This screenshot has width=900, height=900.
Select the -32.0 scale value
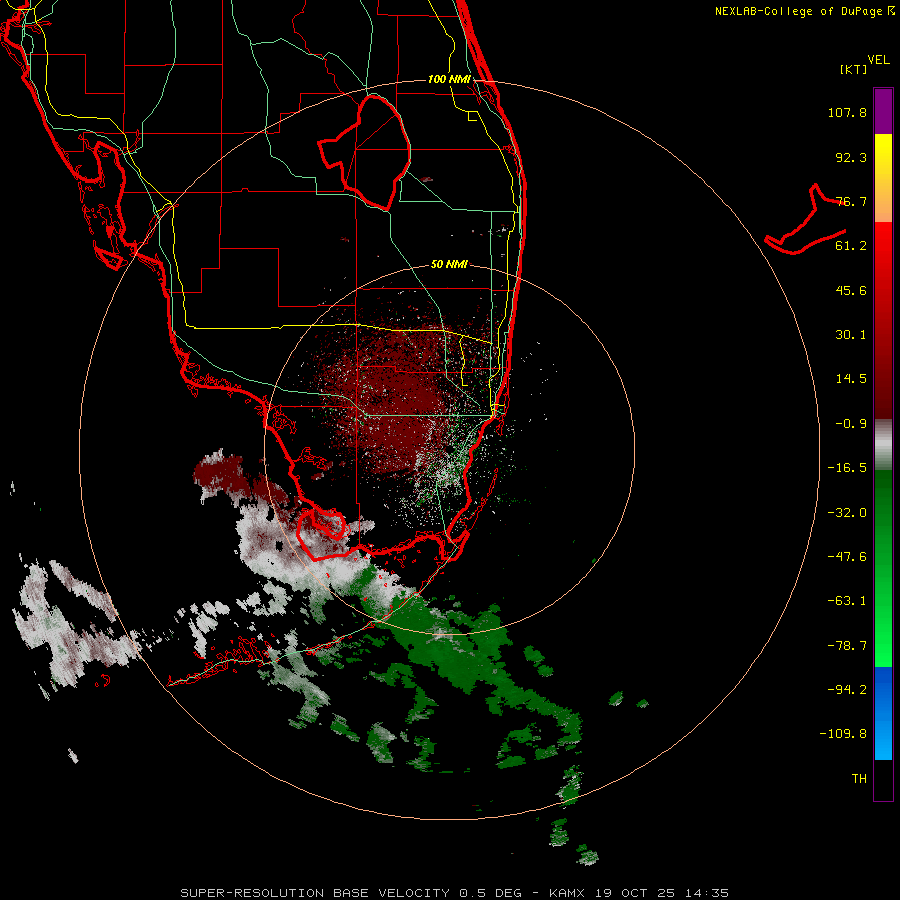[x=847, y=513]
